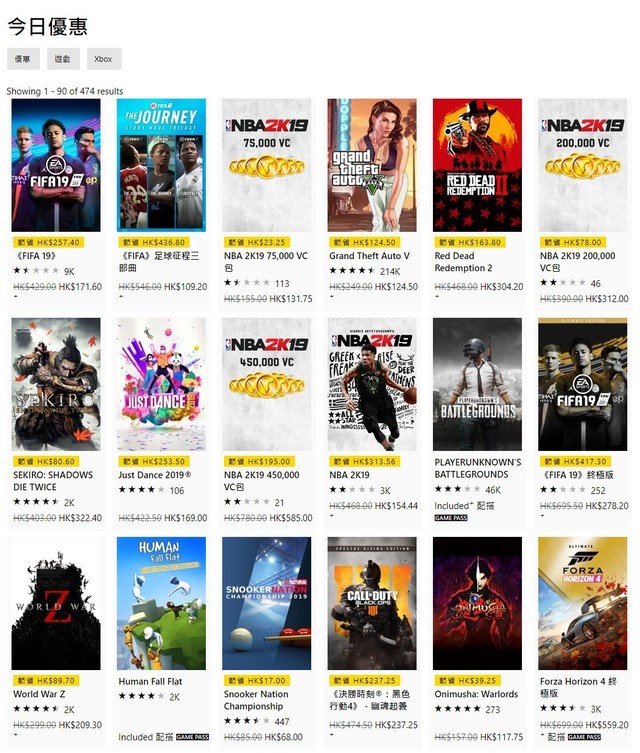
Task: Open the Snooker Nation Championship title link
Action: (256, 700)
